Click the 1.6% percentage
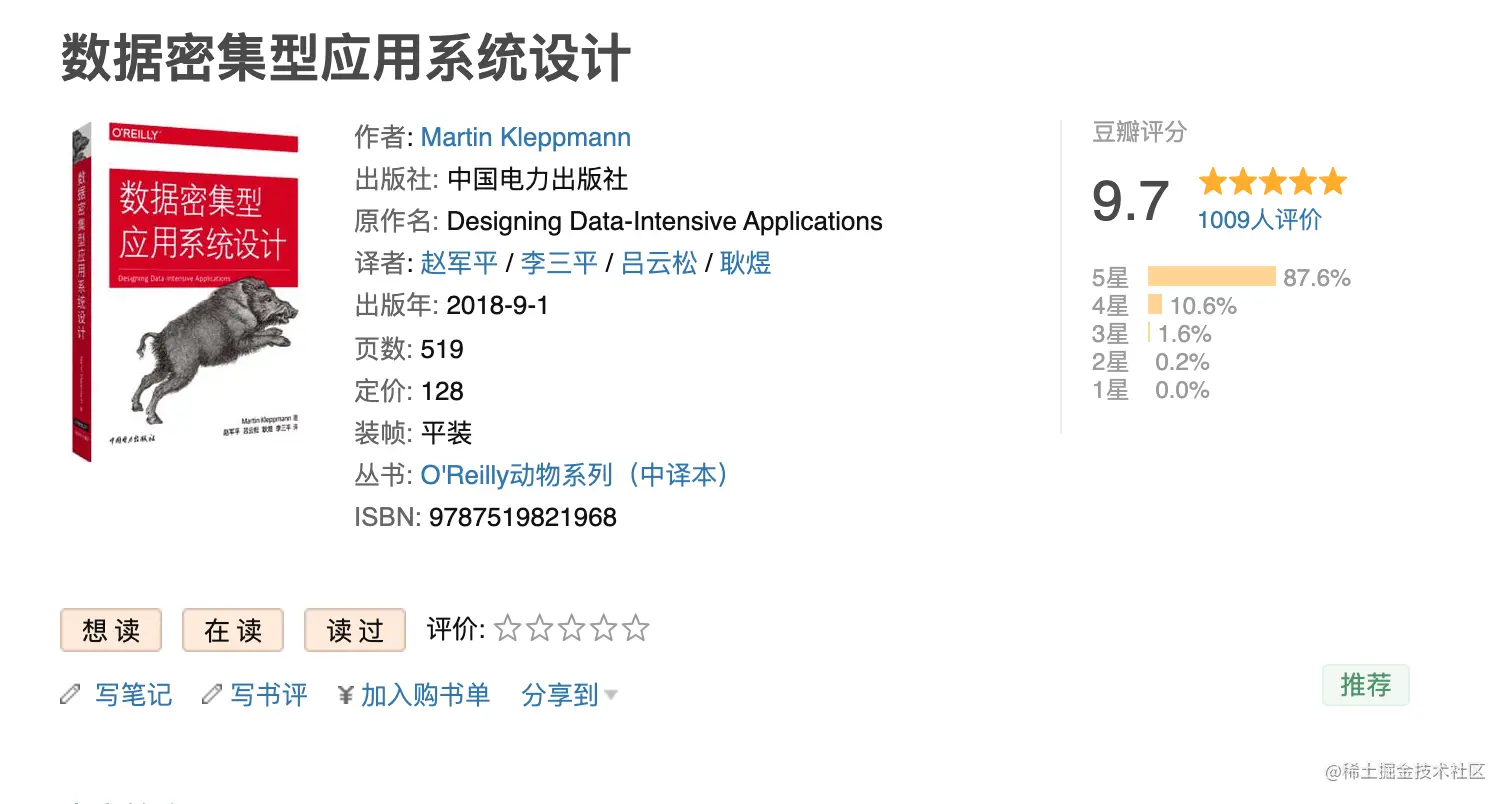 [x=1185, y=333]
